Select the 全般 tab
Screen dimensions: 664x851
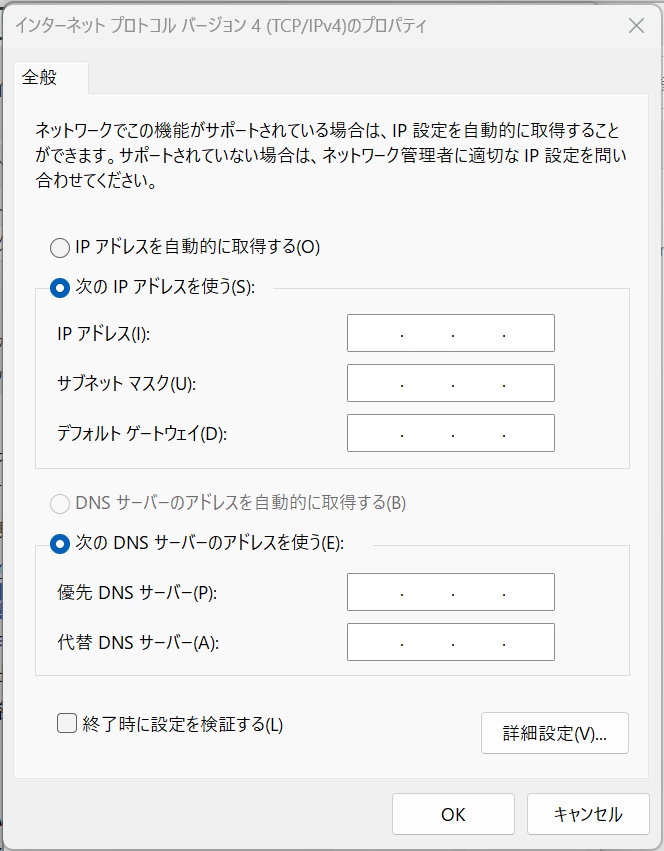[43, 77]
